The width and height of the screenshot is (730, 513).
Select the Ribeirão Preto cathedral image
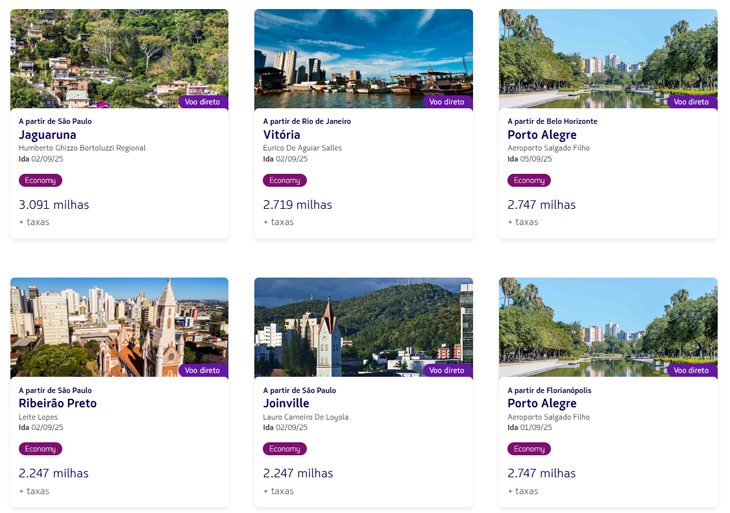point(119,327)
